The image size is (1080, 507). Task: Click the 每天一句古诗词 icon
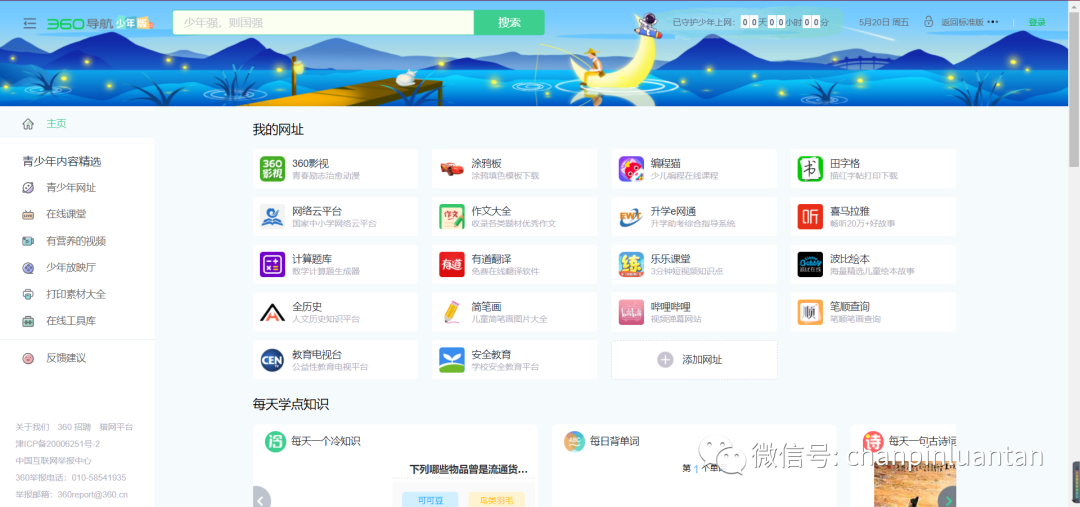(x=873, y=442)
